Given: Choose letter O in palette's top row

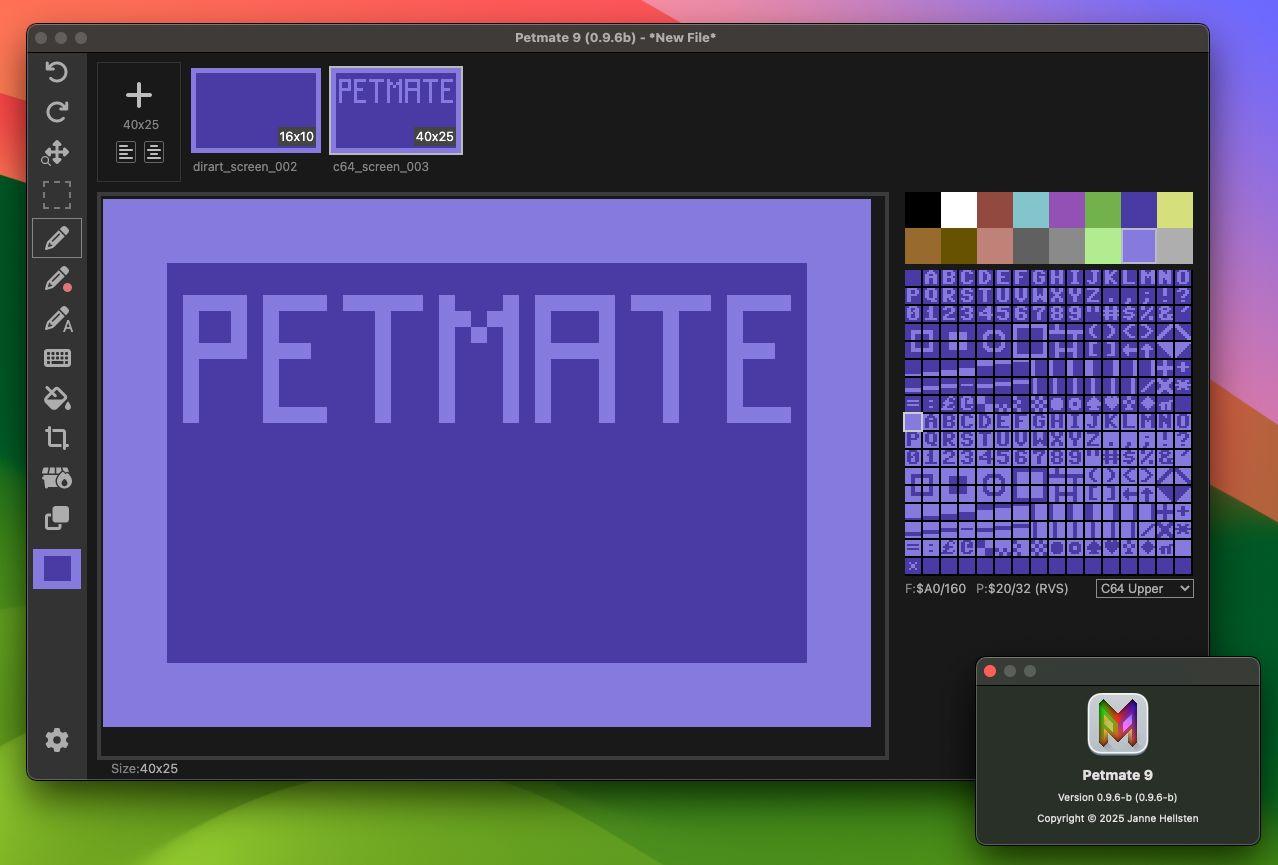Looking at the screenshot, I should tap(1184, 278).
